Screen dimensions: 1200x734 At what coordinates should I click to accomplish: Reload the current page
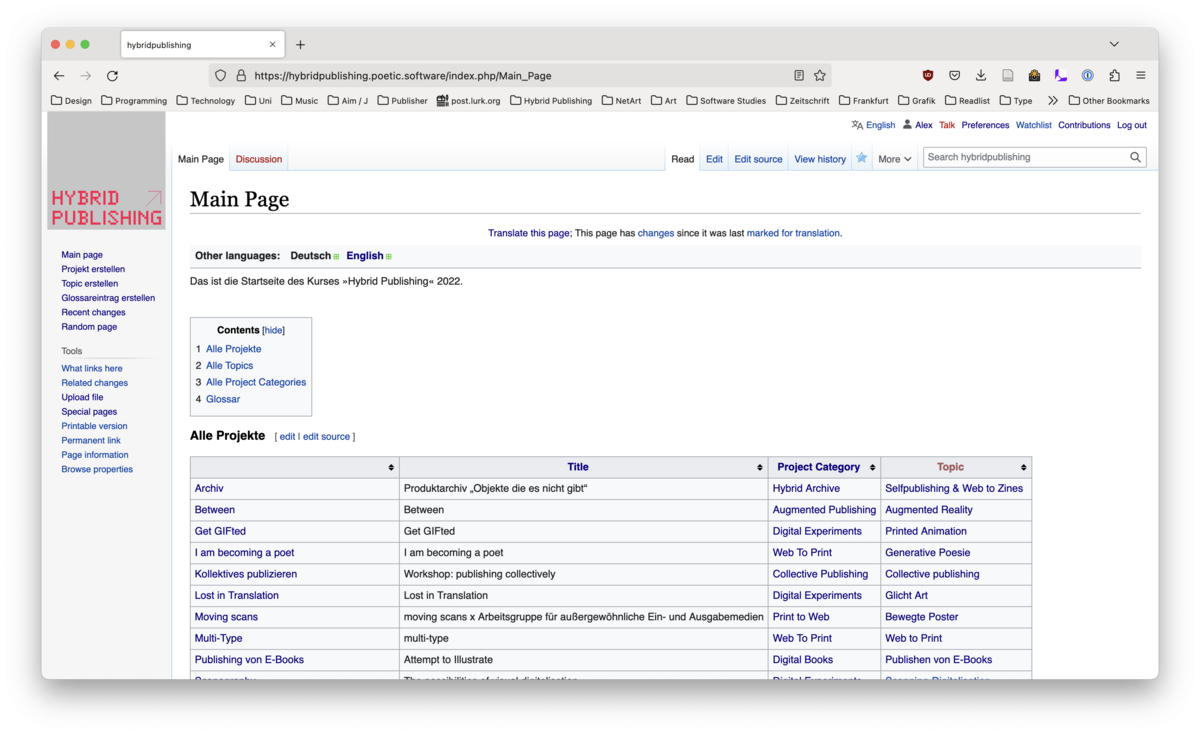point(112,75)
